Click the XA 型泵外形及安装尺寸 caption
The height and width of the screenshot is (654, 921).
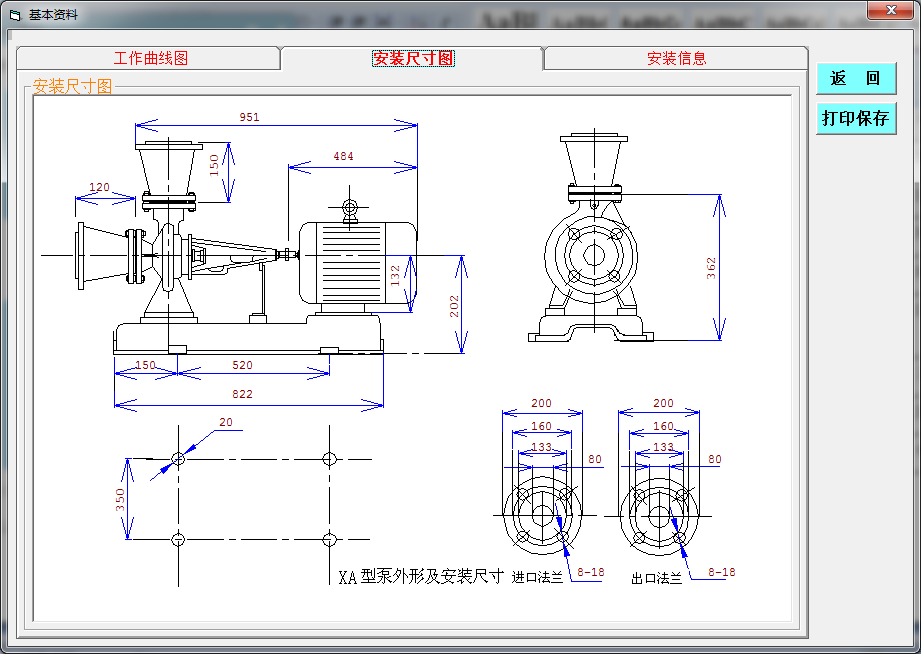[421, 577]
